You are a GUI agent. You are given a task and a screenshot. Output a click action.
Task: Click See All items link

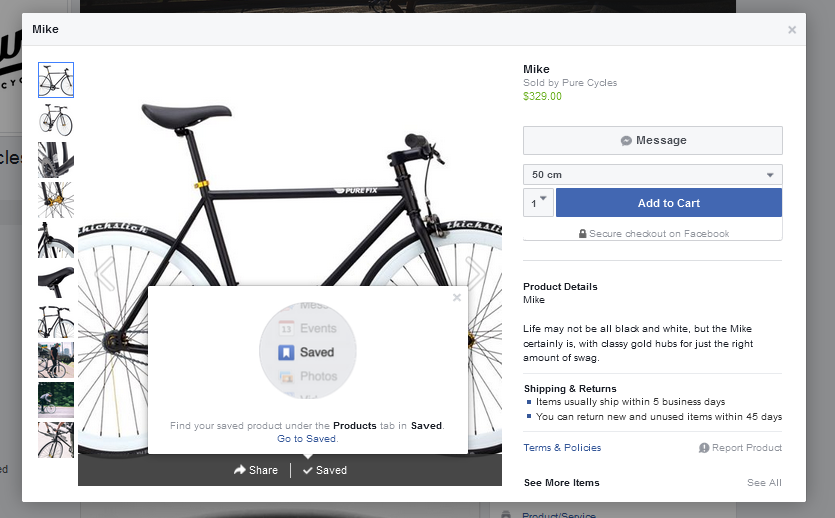tap(764, 483)
